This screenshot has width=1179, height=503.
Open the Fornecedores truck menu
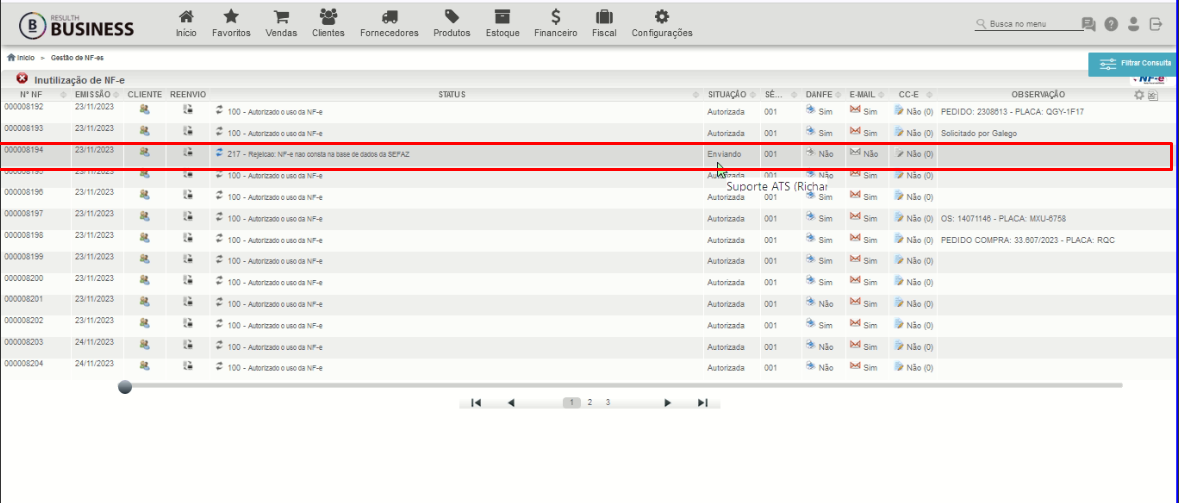(389, 23)
